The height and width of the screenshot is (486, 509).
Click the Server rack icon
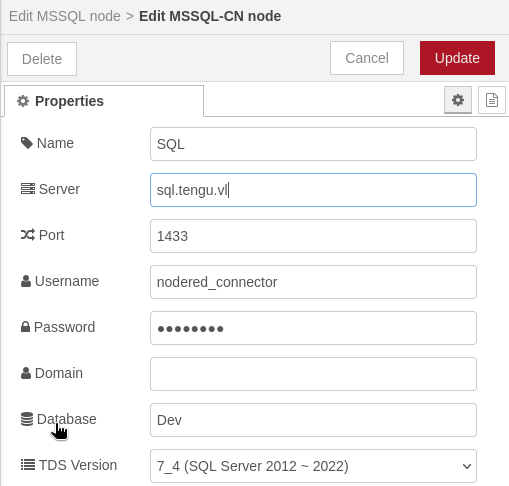(28, 189)
